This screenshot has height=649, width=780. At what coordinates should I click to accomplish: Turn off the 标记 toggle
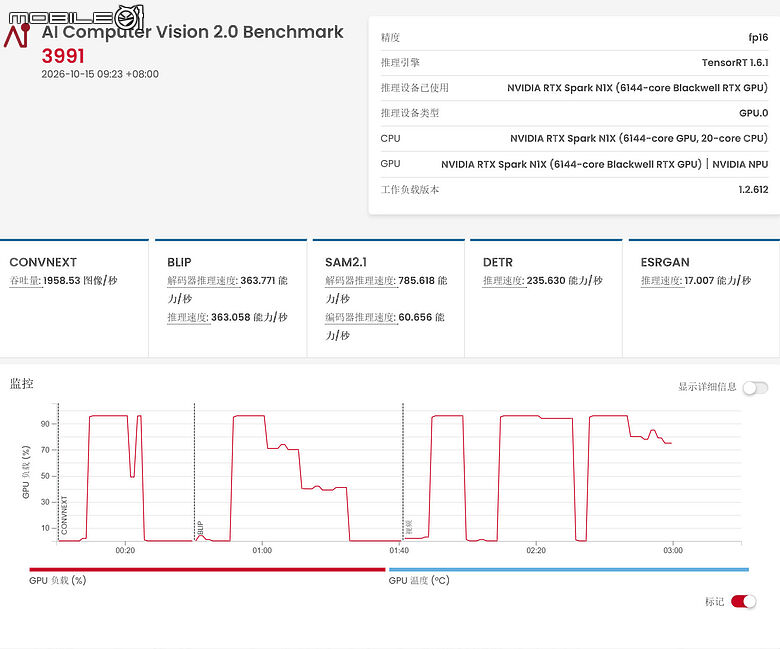tap(743, 601)
